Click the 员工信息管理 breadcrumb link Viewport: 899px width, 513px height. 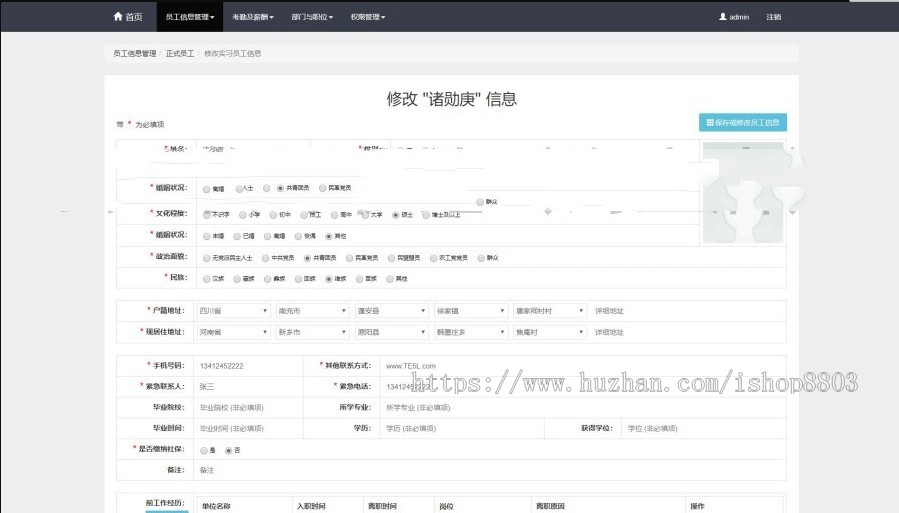135,53
